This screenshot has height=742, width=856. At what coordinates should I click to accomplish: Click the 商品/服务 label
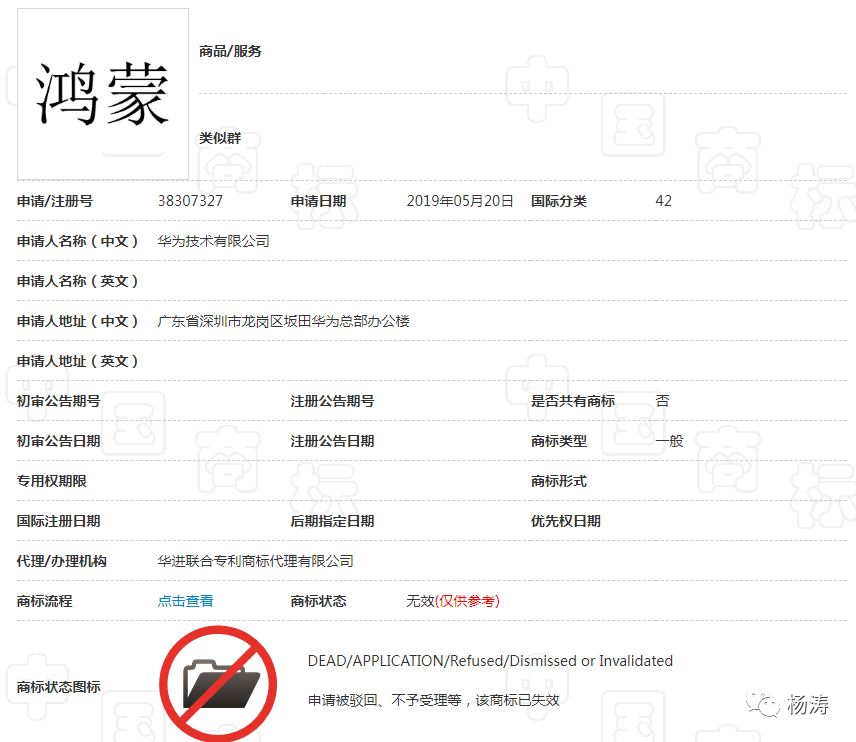pyautogui.click(x=230, y=51)
